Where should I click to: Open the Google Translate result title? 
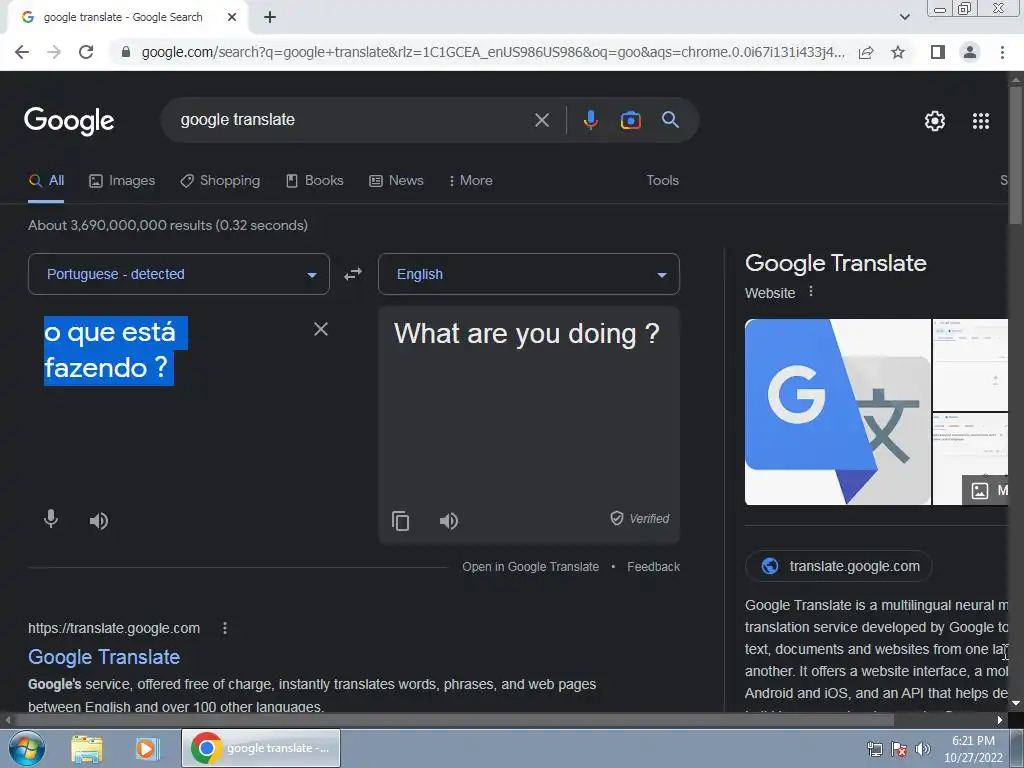click(x=104, y=657)
